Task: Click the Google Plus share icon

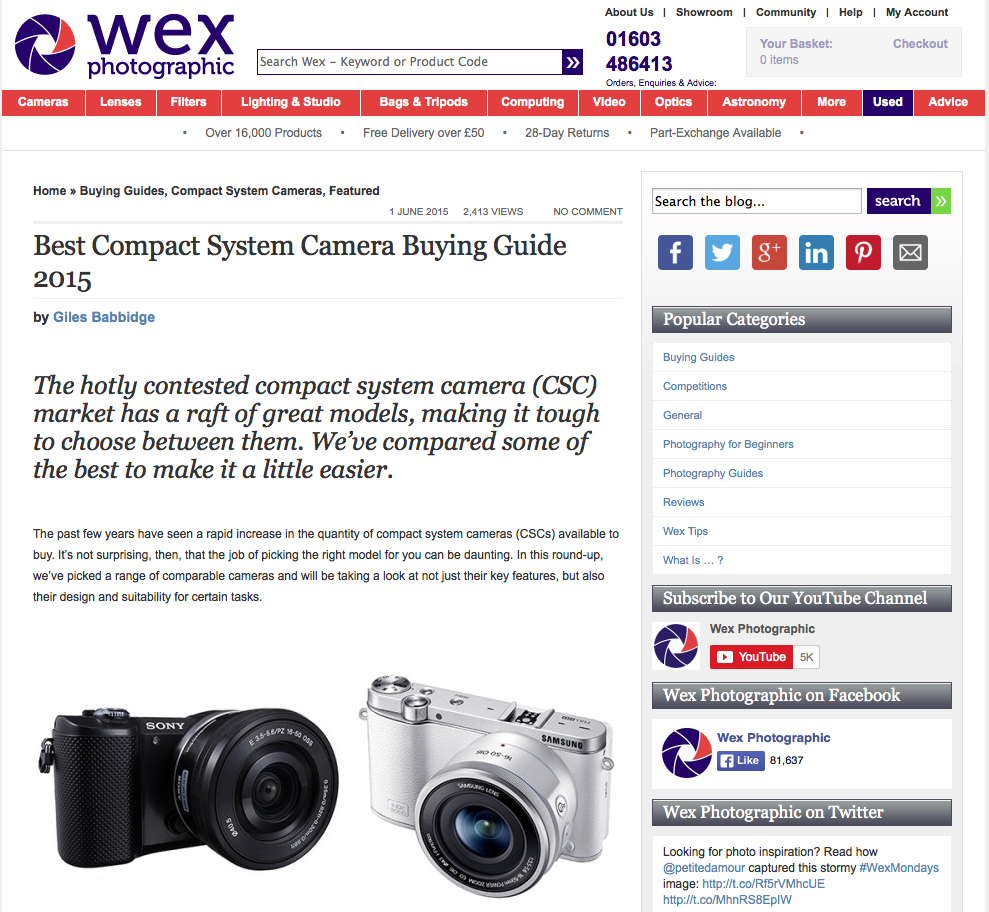Action: [x=769, y=252]
